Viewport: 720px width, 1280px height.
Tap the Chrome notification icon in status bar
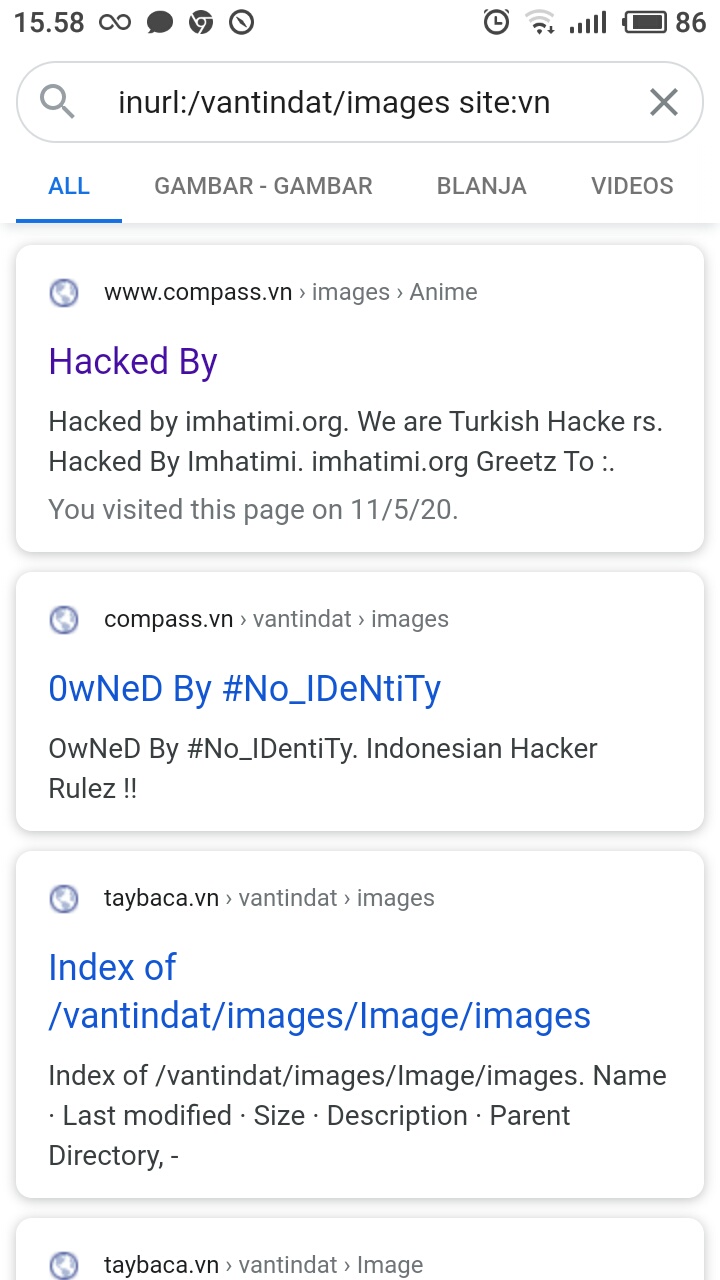point(201,22)
